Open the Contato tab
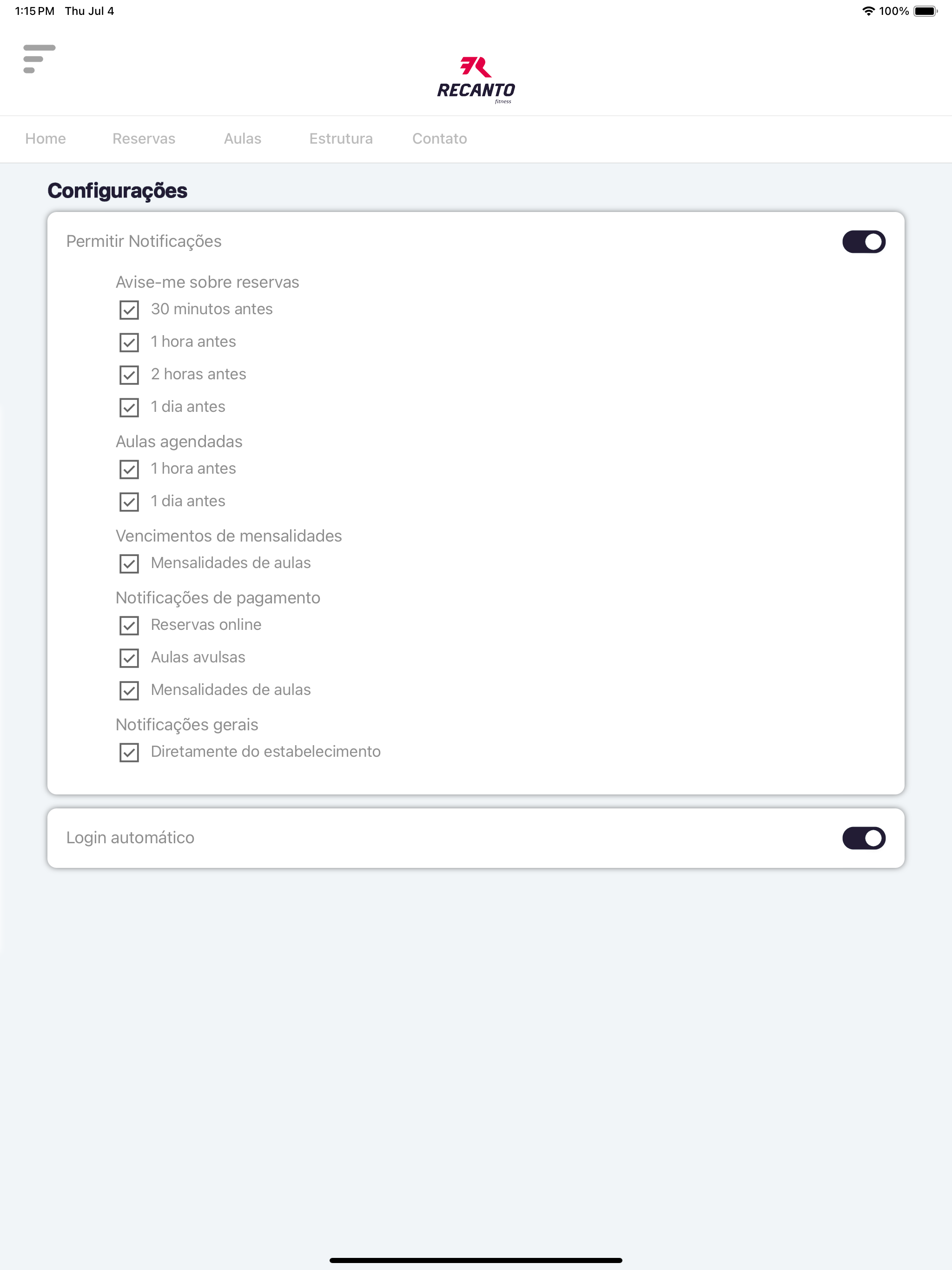Screen dimensions: 952x1270 click(439, 139)
